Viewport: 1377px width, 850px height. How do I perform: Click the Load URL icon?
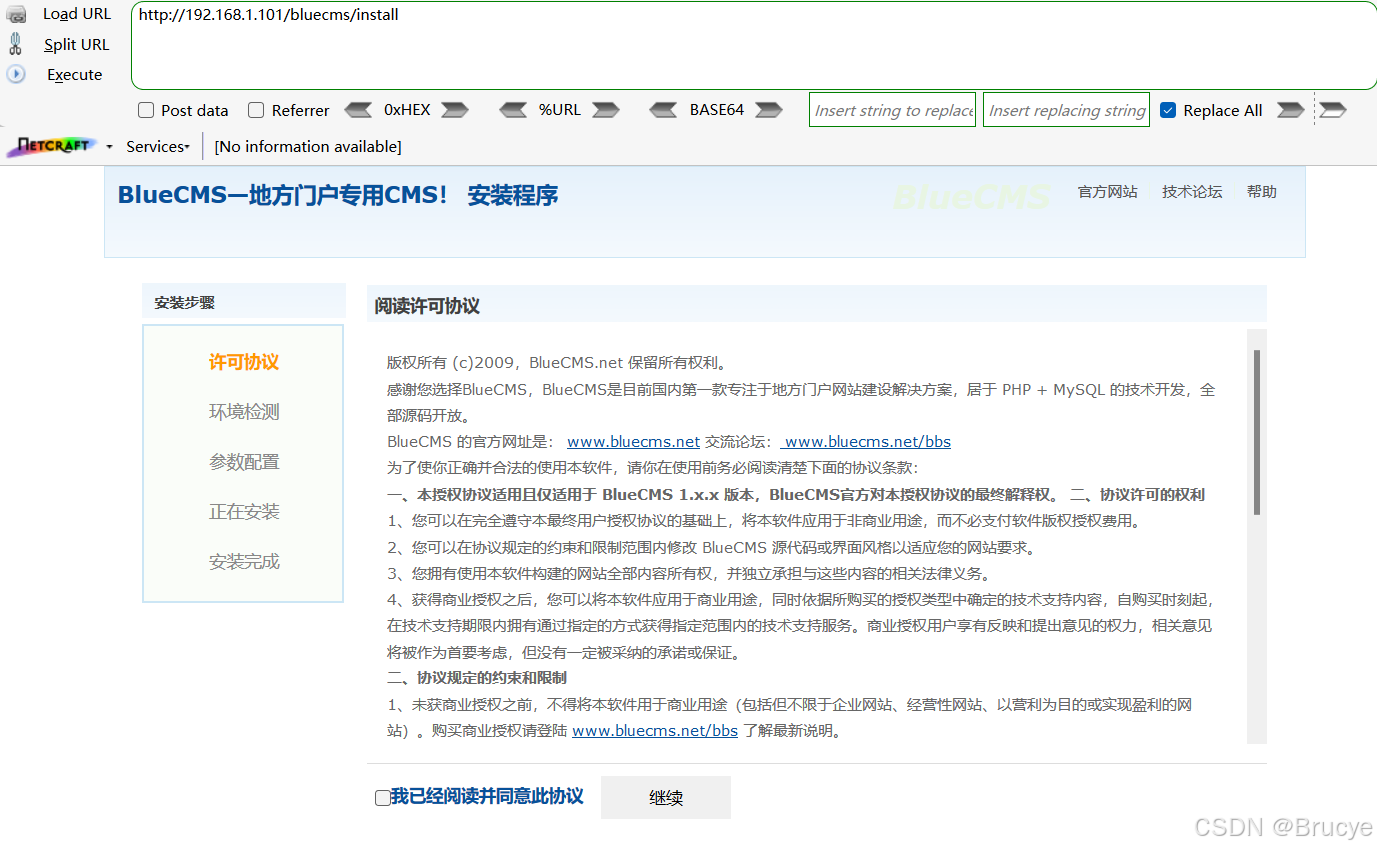16,14
